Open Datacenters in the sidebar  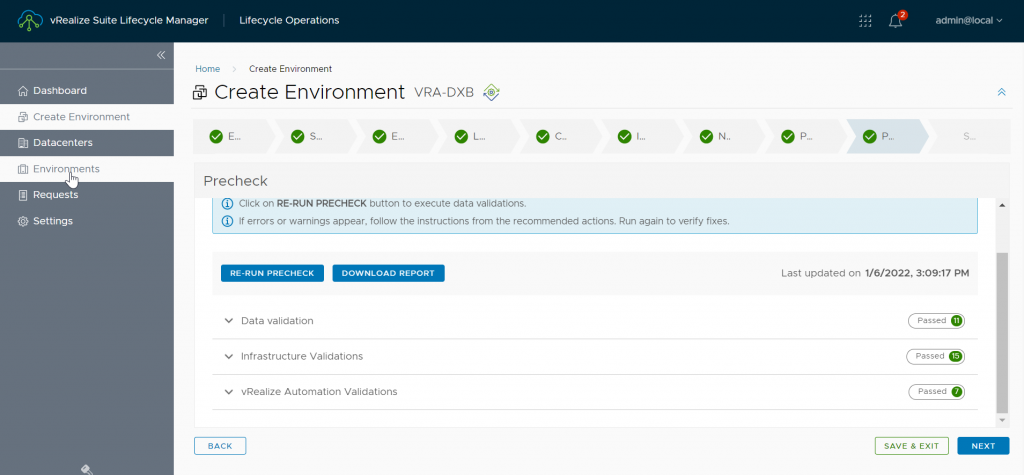(x=87, y=142)
